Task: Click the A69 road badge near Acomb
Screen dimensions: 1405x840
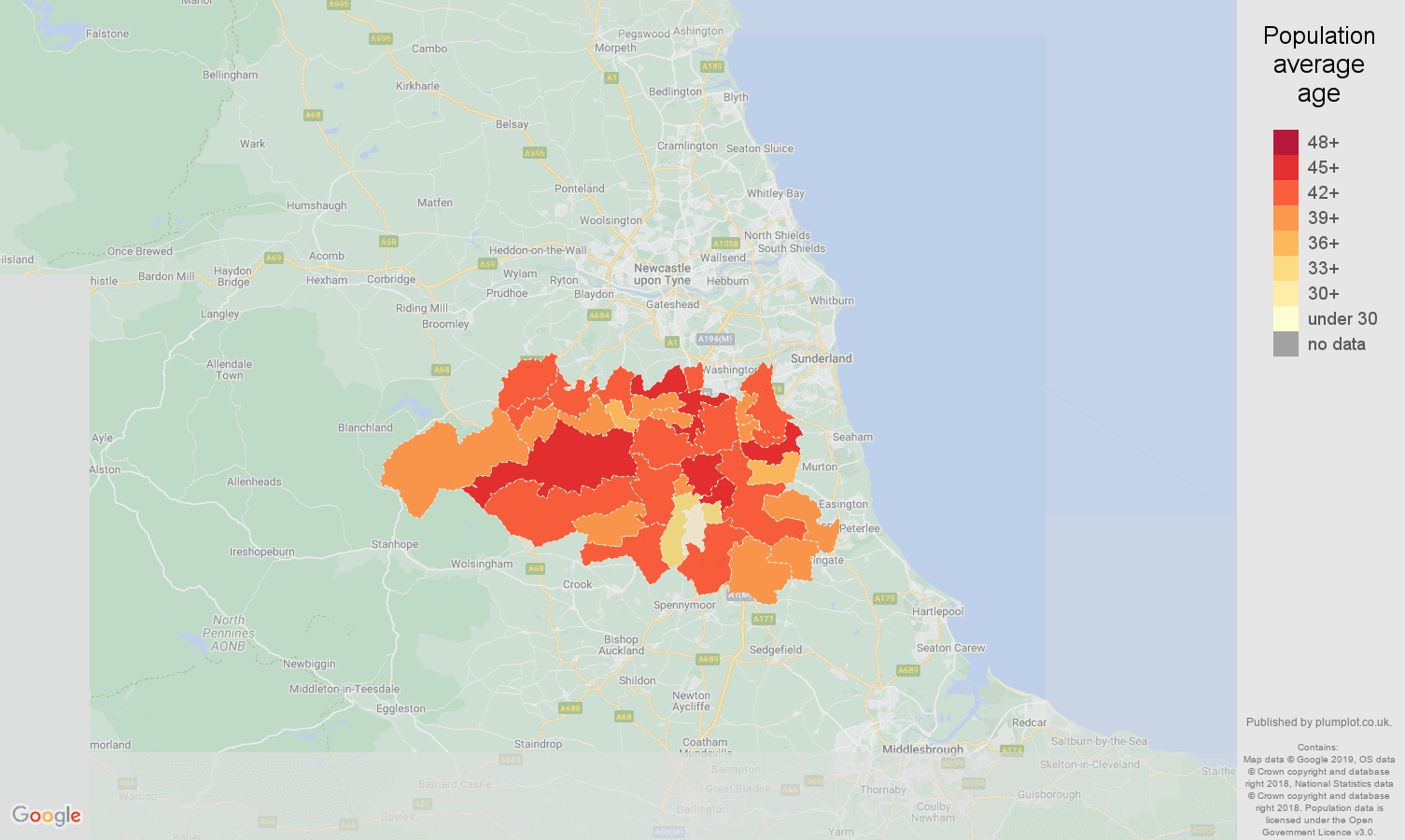Action: coord(274,259)
